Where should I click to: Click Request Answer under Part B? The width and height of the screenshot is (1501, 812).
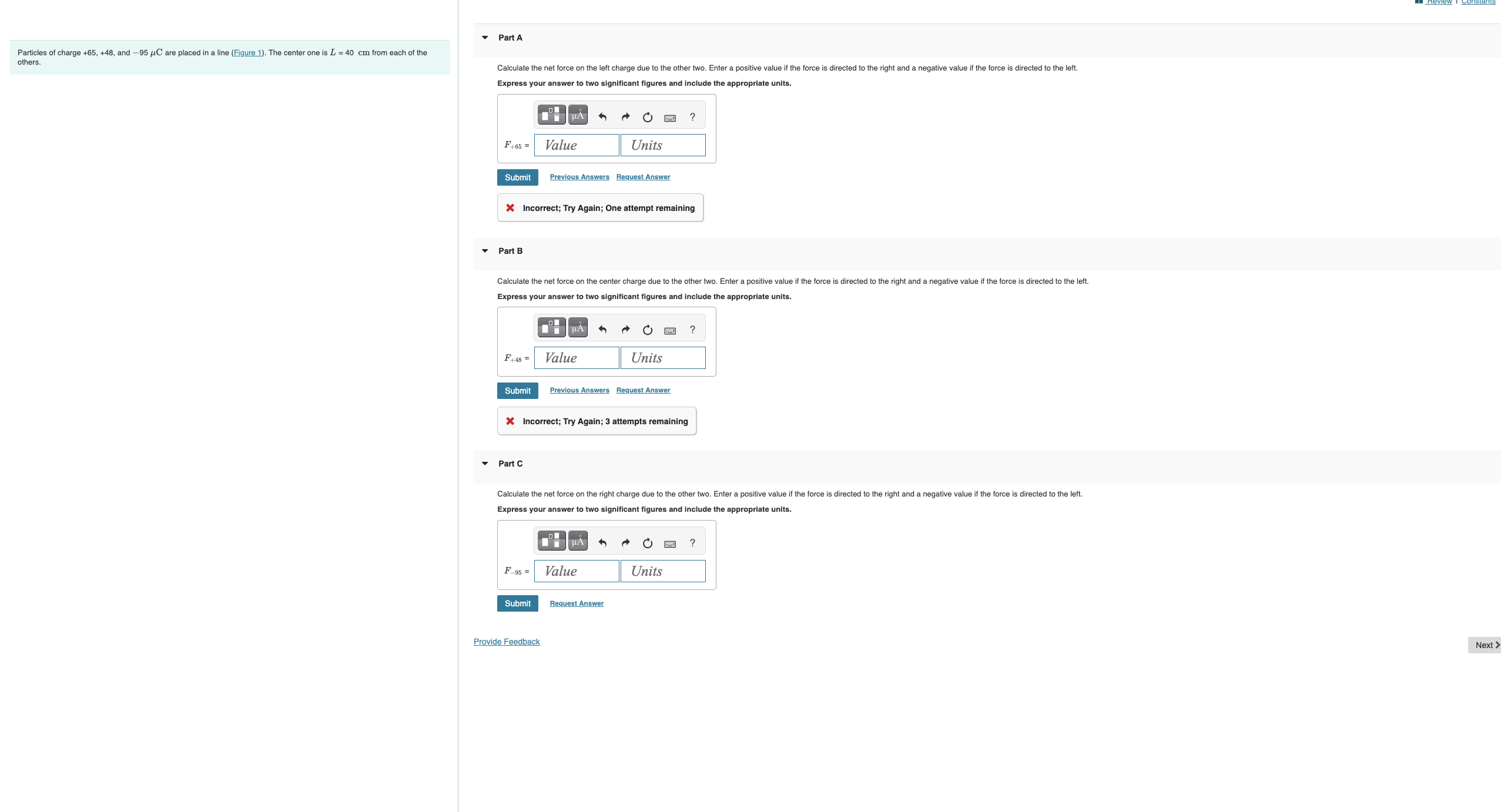[x=642, y=390]
